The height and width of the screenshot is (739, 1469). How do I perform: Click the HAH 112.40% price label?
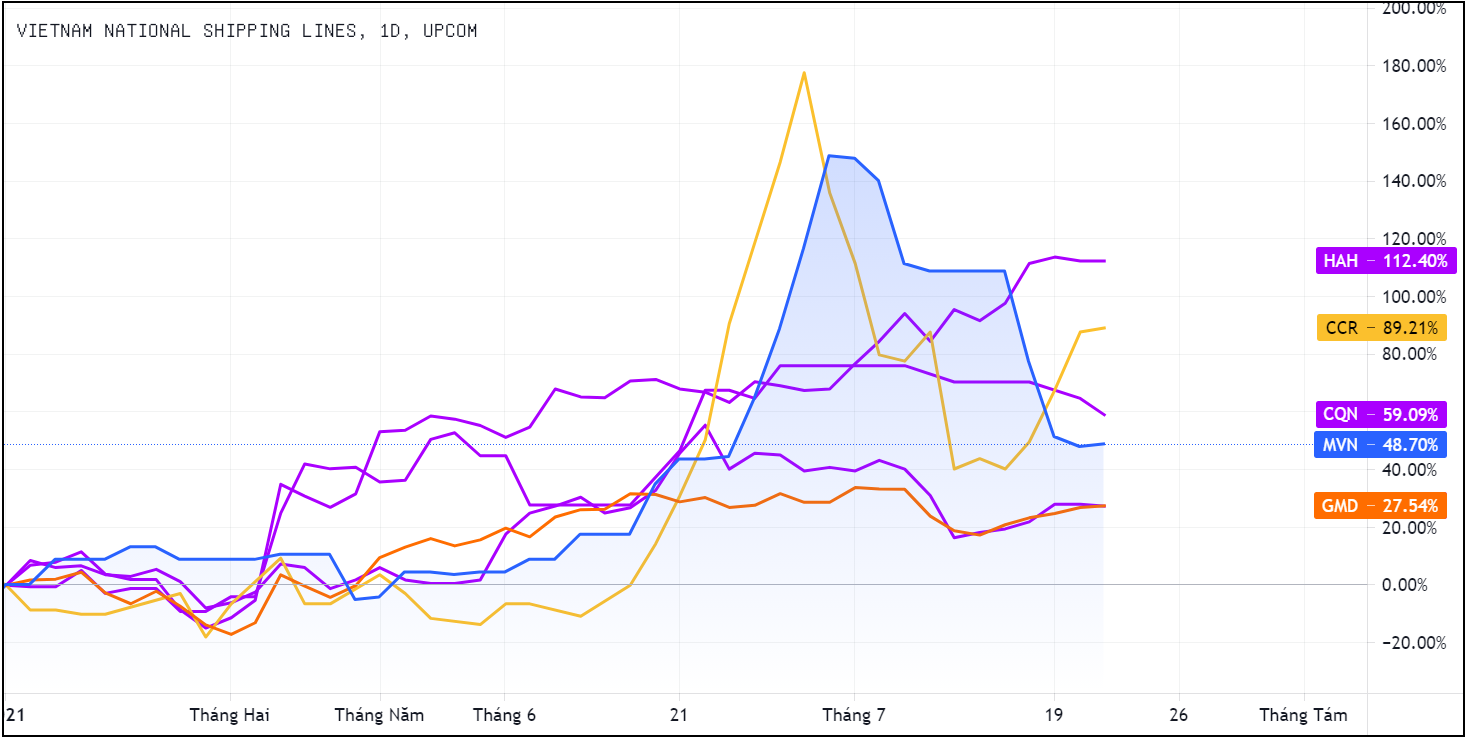tap(1381, 261)
